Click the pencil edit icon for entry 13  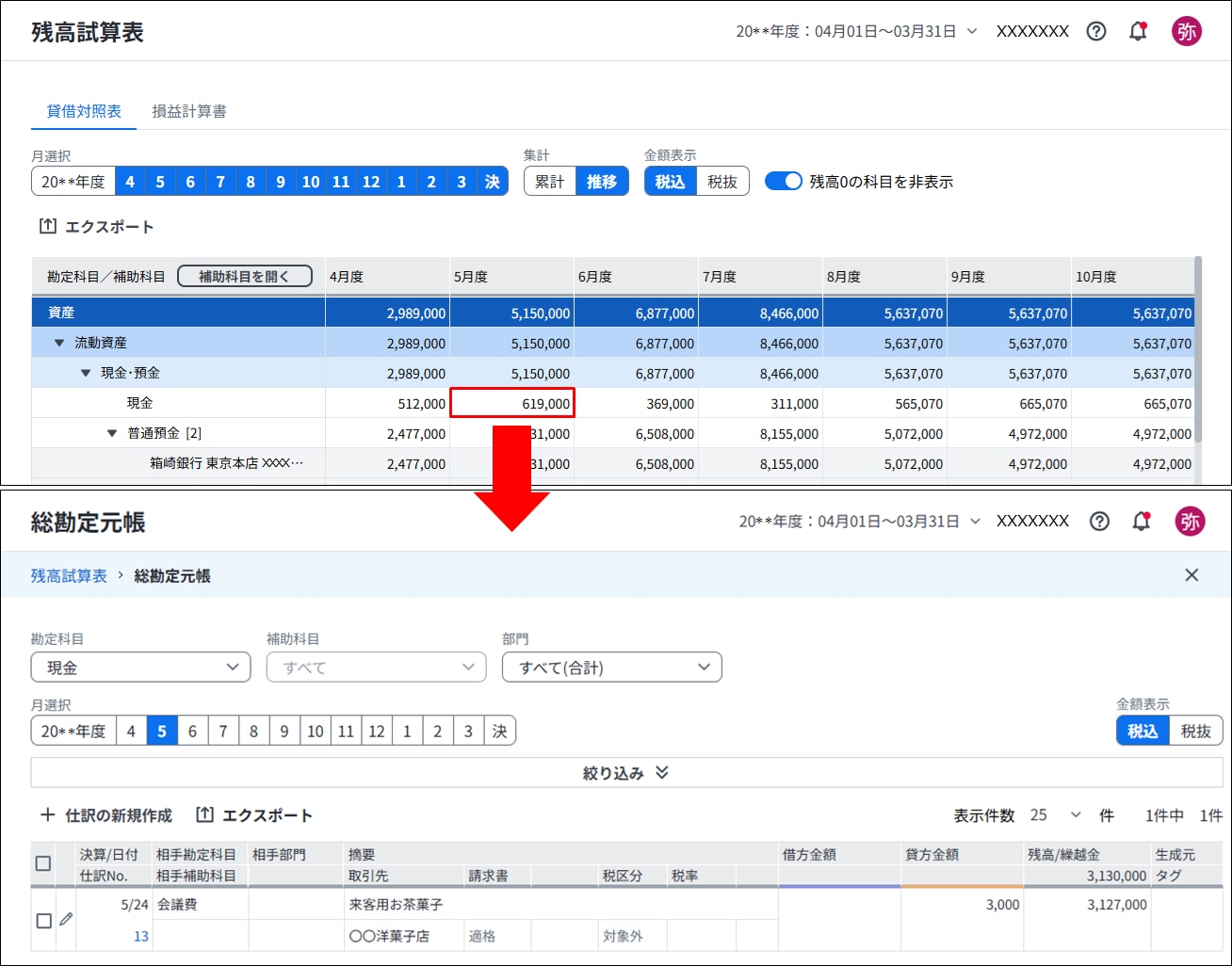tap(65, 920)
